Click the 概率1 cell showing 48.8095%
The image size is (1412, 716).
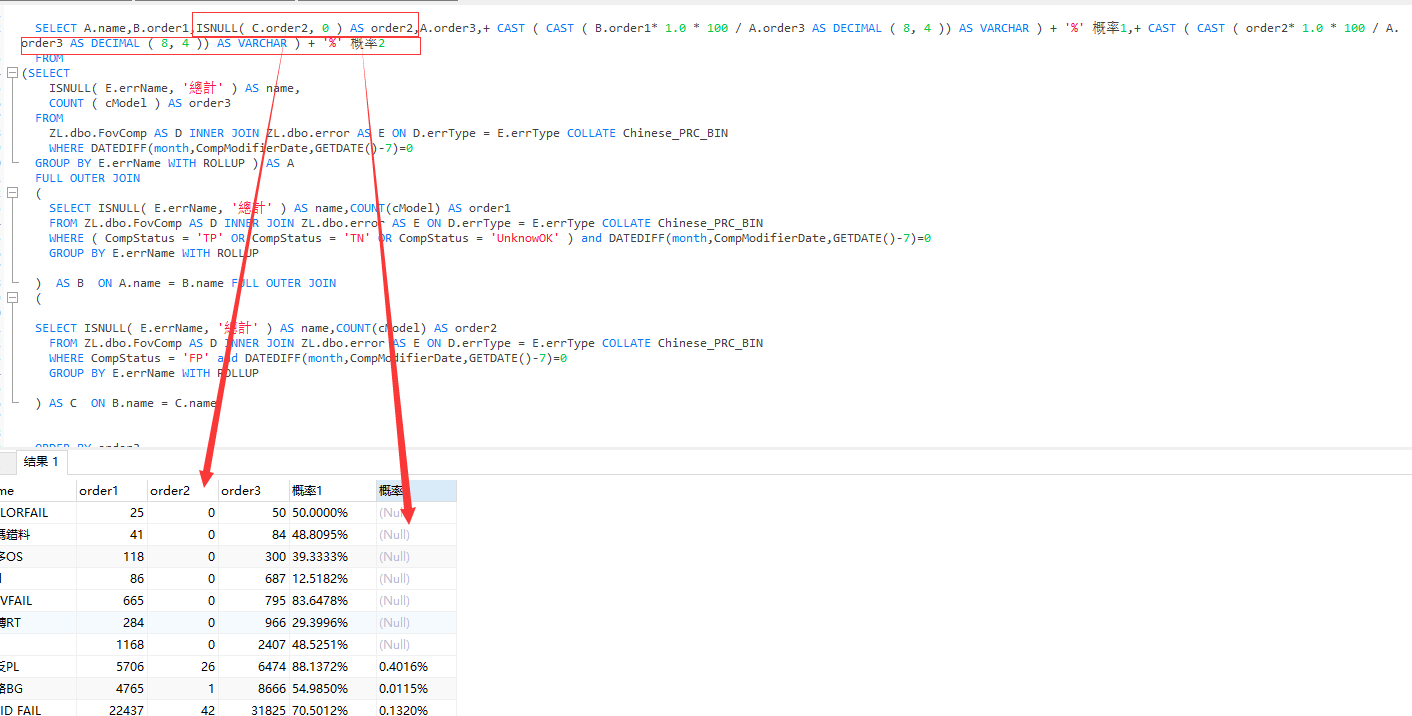click(x=333, y=534)
